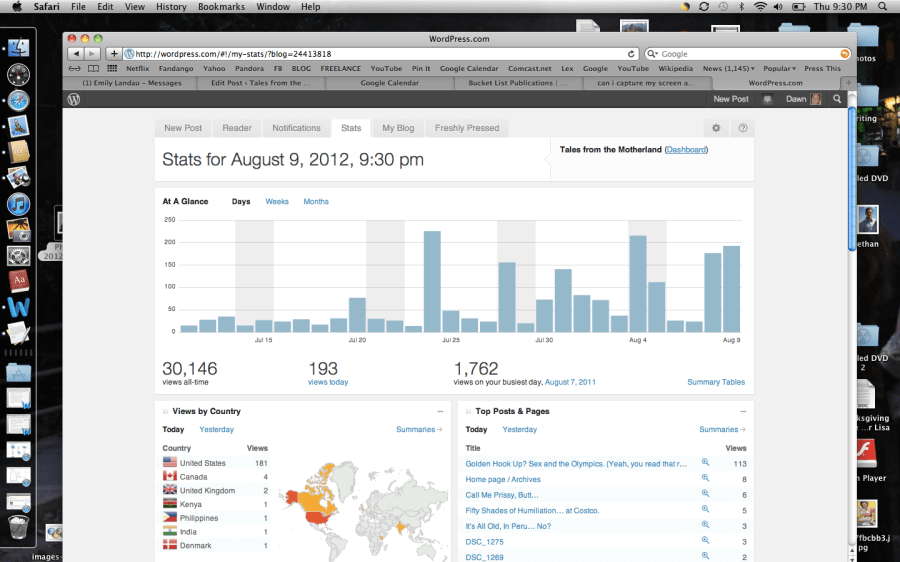This screenshot has width=900, height=562.
Task: Click the help question mark icon
Action: pos(743,128)
